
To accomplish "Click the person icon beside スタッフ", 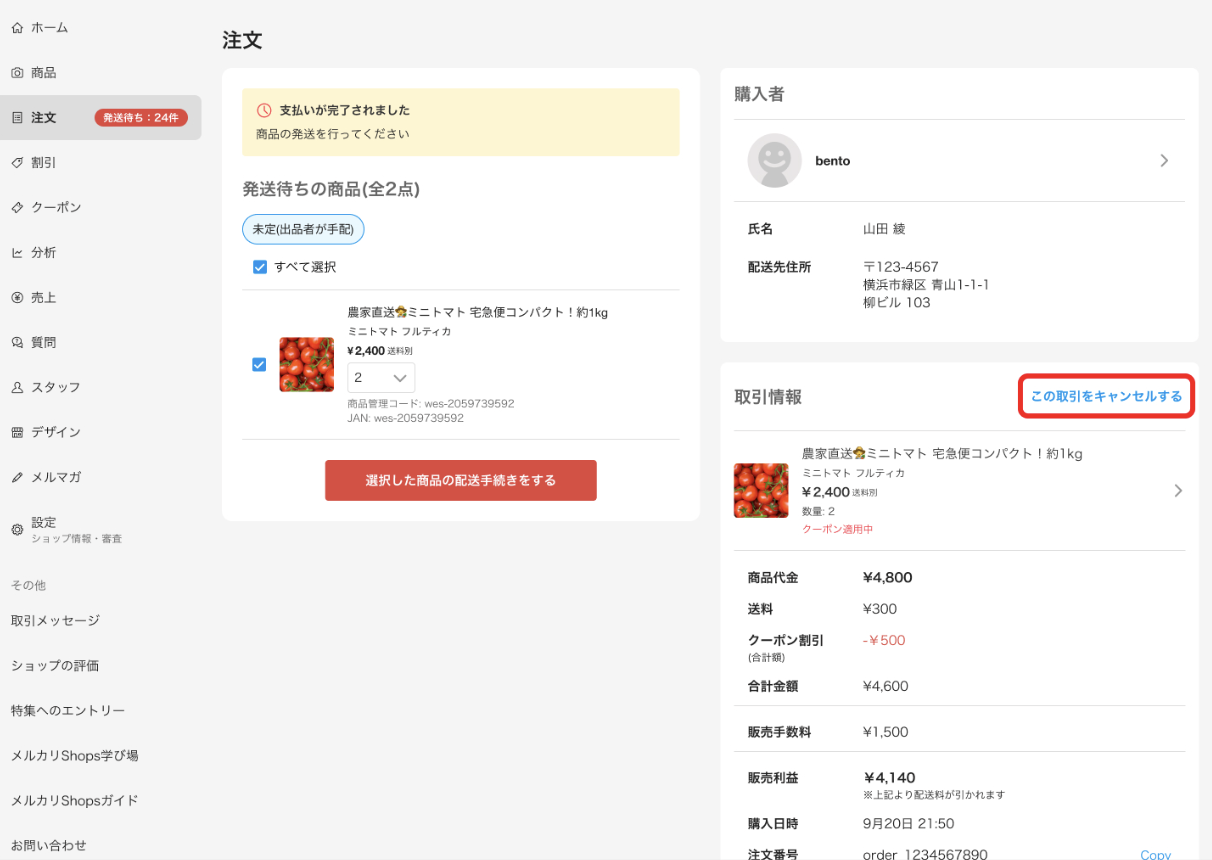I will (x=17, y=387).
